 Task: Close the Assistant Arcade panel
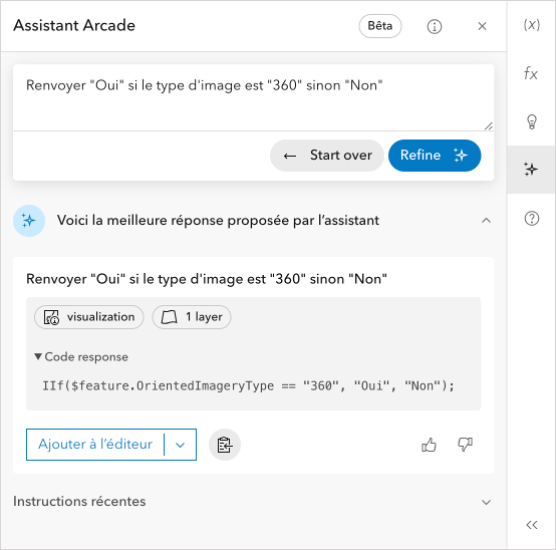482,26
